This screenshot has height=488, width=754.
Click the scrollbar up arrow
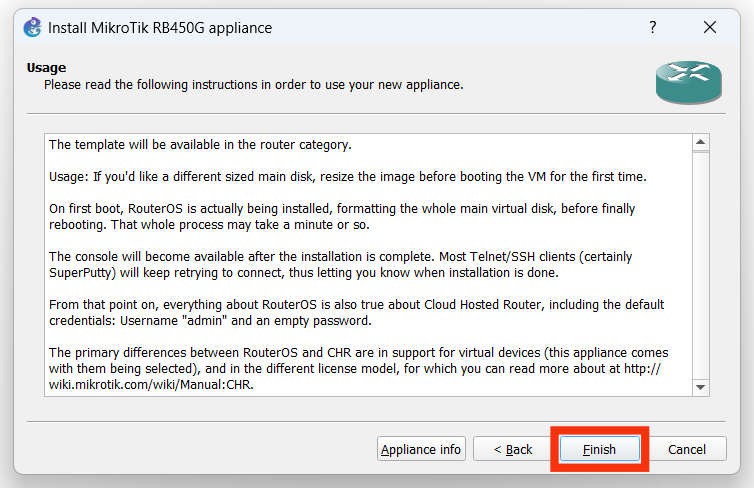click(x=700, y=143)
